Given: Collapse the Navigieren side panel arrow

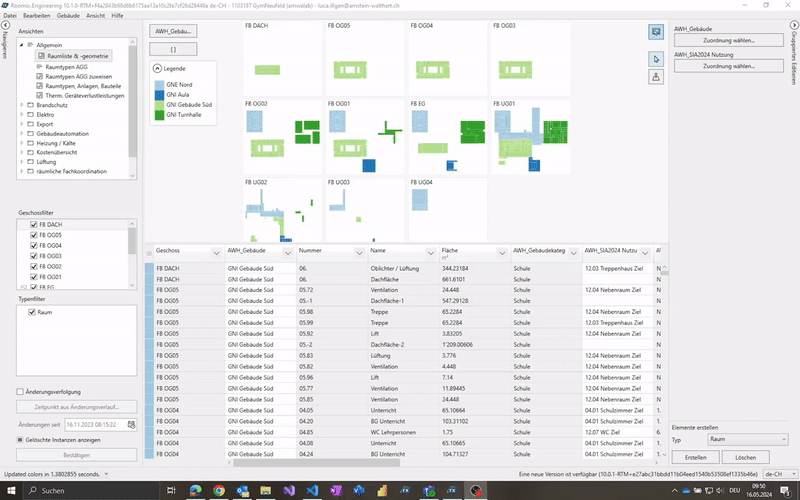Looking at the screenshot, I should [6, 25].
